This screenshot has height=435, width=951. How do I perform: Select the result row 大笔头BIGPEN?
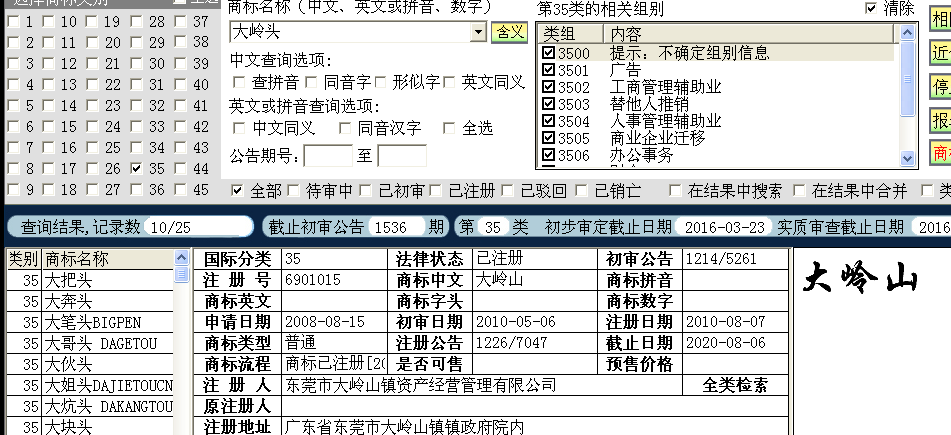(x=90, y=322)
